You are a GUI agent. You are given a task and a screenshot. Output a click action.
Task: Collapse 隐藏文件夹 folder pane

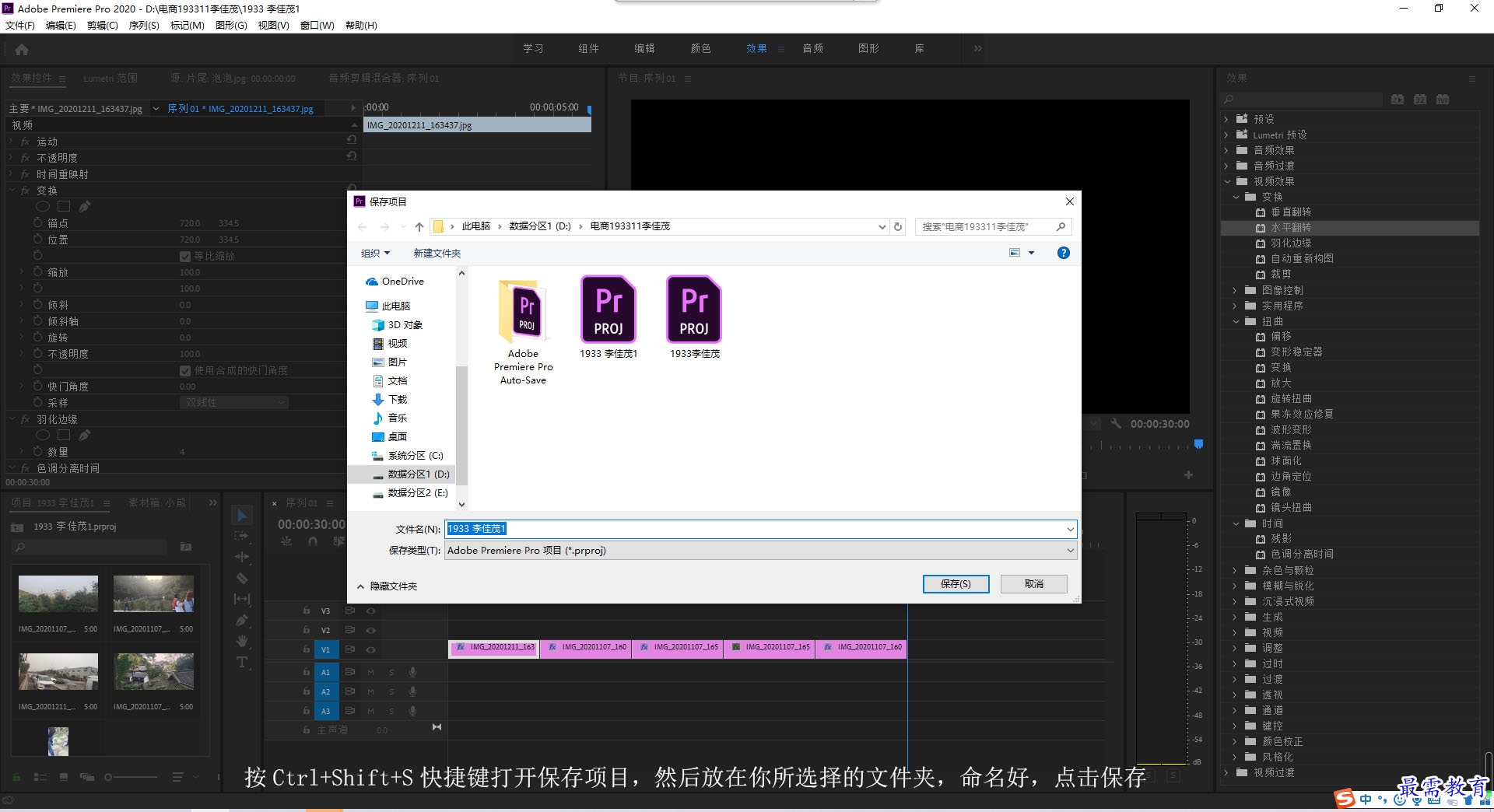coord(387,586)
